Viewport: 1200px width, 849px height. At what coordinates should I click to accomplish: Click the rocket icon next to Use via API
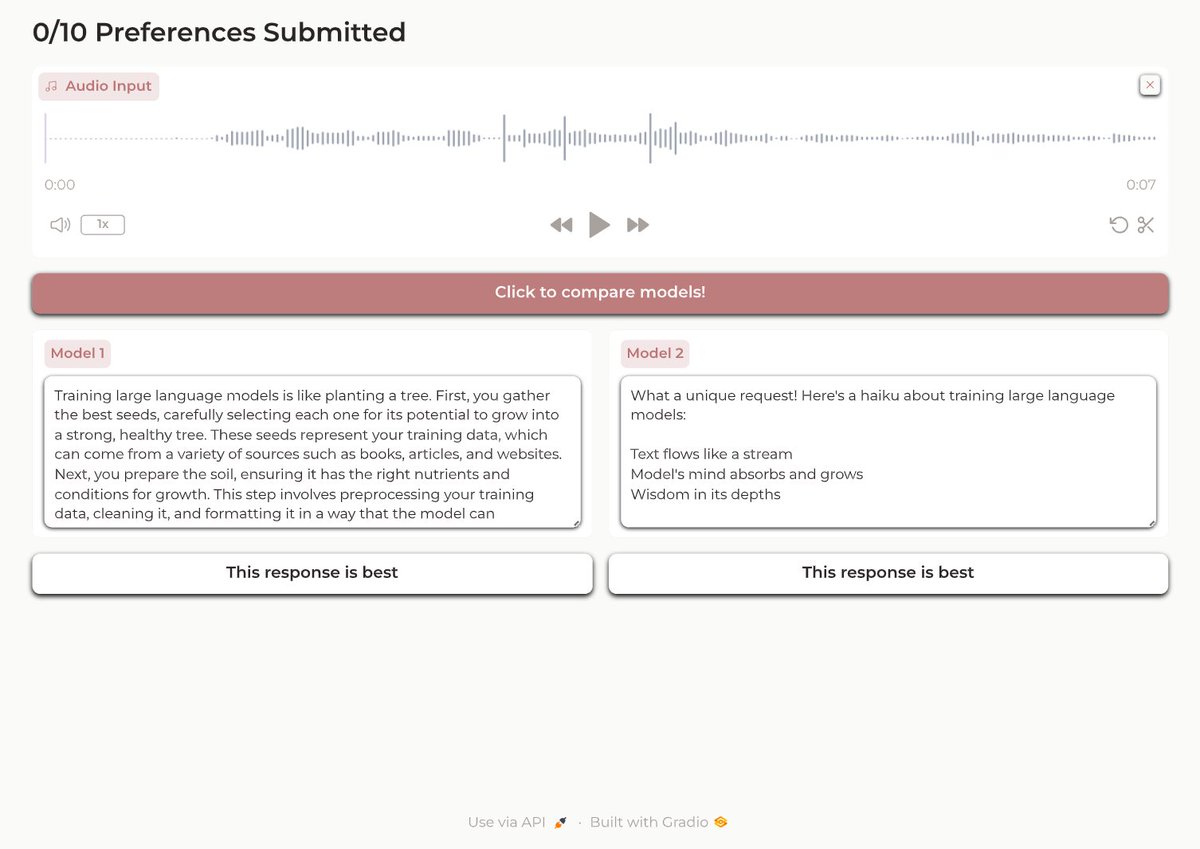560,822
